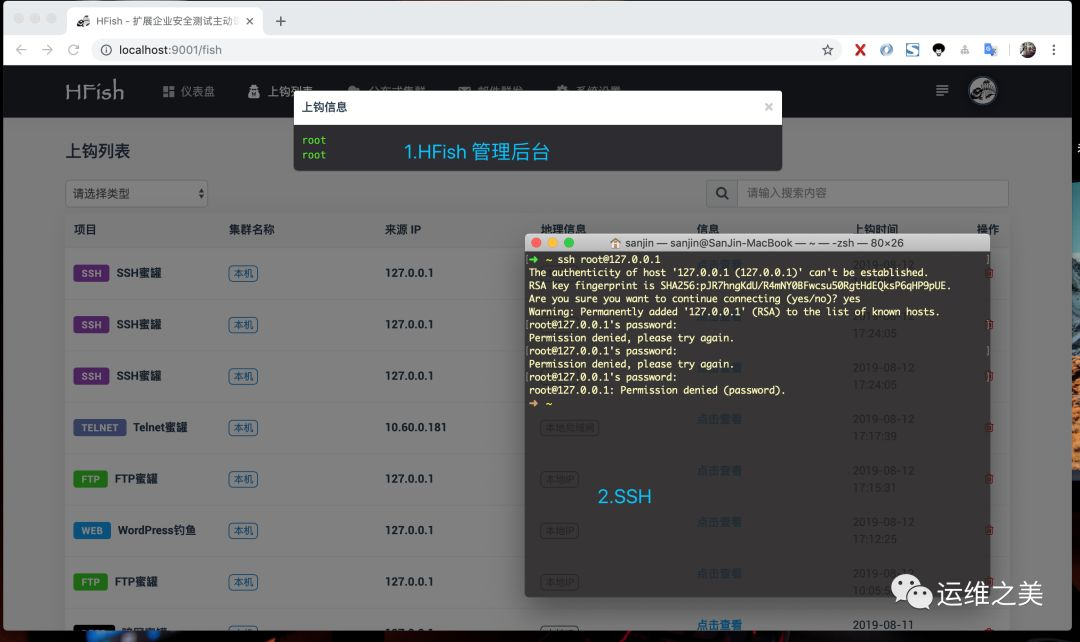1080x642 pixels.
Task: Click 本机 badge in the Telnet蜜罐 row
Action: (x=243, y=428)
